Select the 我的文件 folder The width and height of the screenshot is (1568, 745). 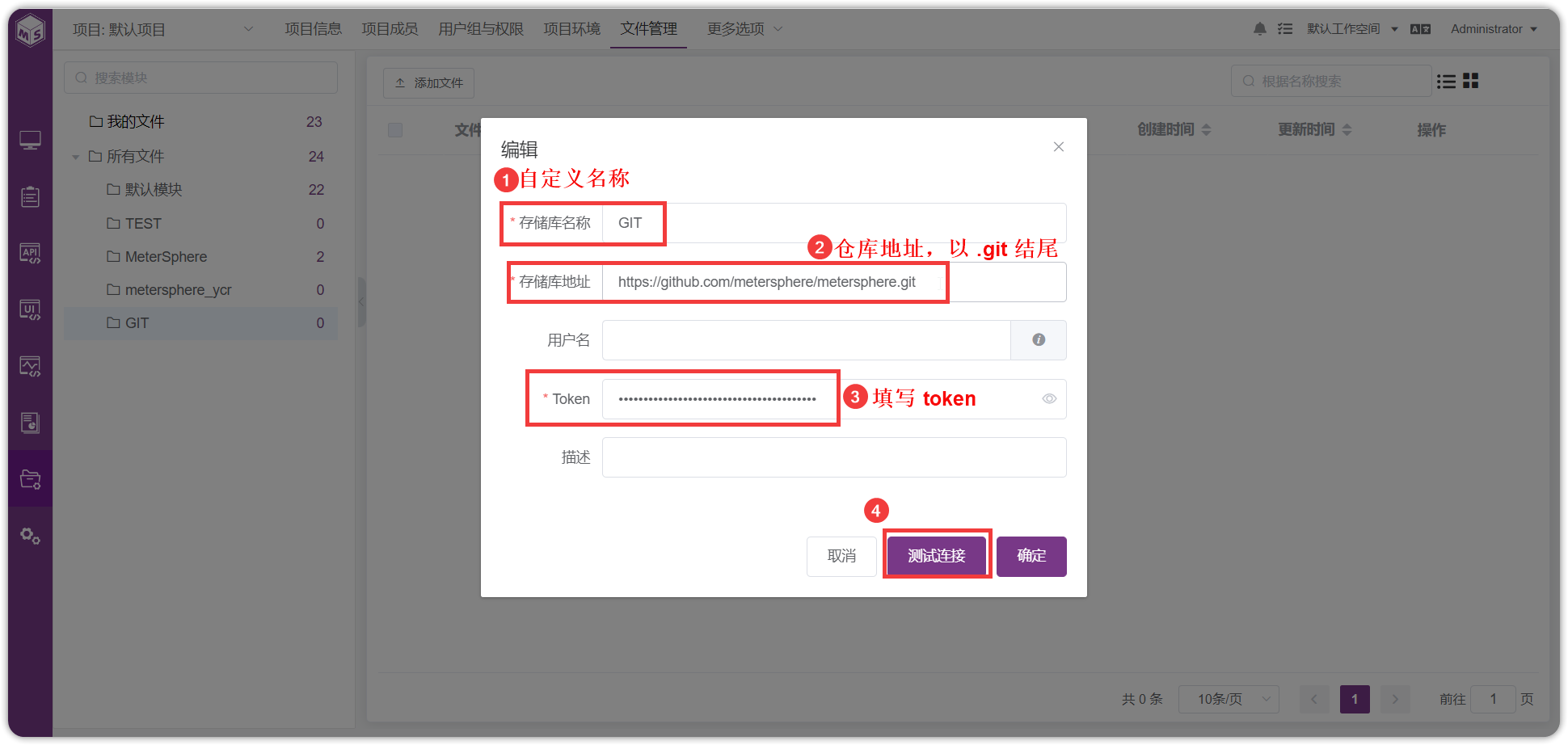coord(200,121)
